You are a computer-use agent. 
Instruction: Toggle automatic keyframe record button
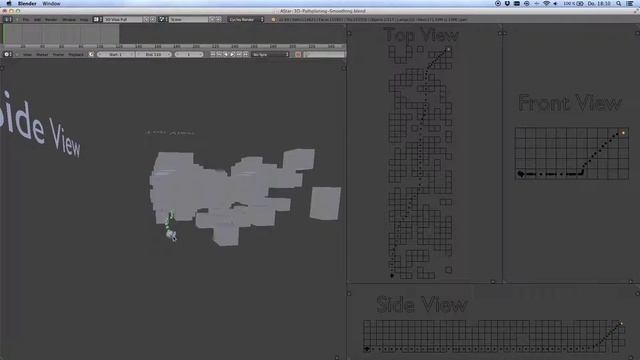click(x=298, y=54)
